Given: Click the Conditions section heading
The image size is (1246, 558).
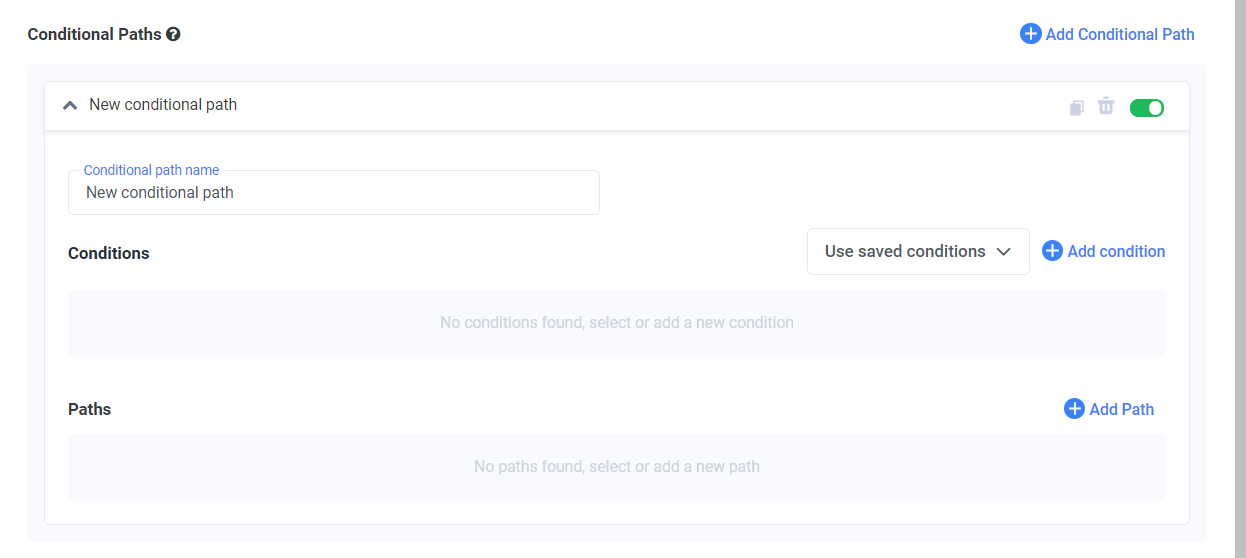Looking at the screenshot, I should click(x=109, y=254).
